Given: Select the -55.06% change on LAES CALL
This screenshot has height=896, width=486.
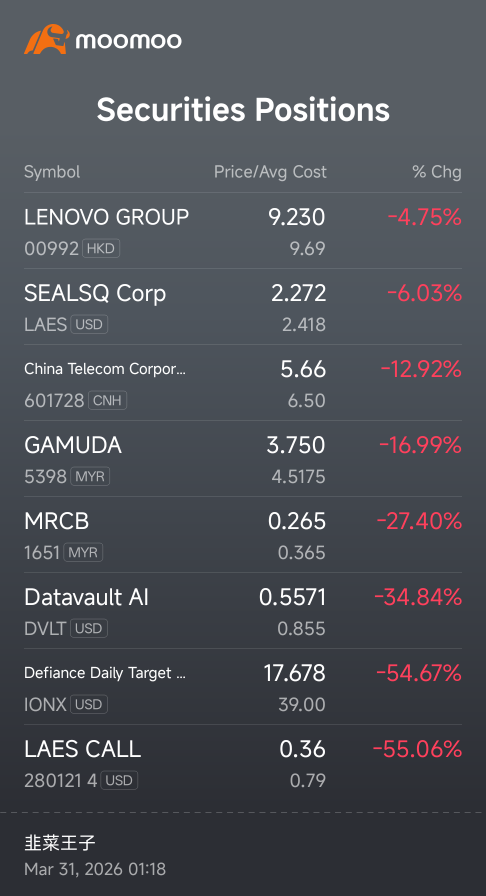Looking at the screenshot, I should [x=417, y=749].
